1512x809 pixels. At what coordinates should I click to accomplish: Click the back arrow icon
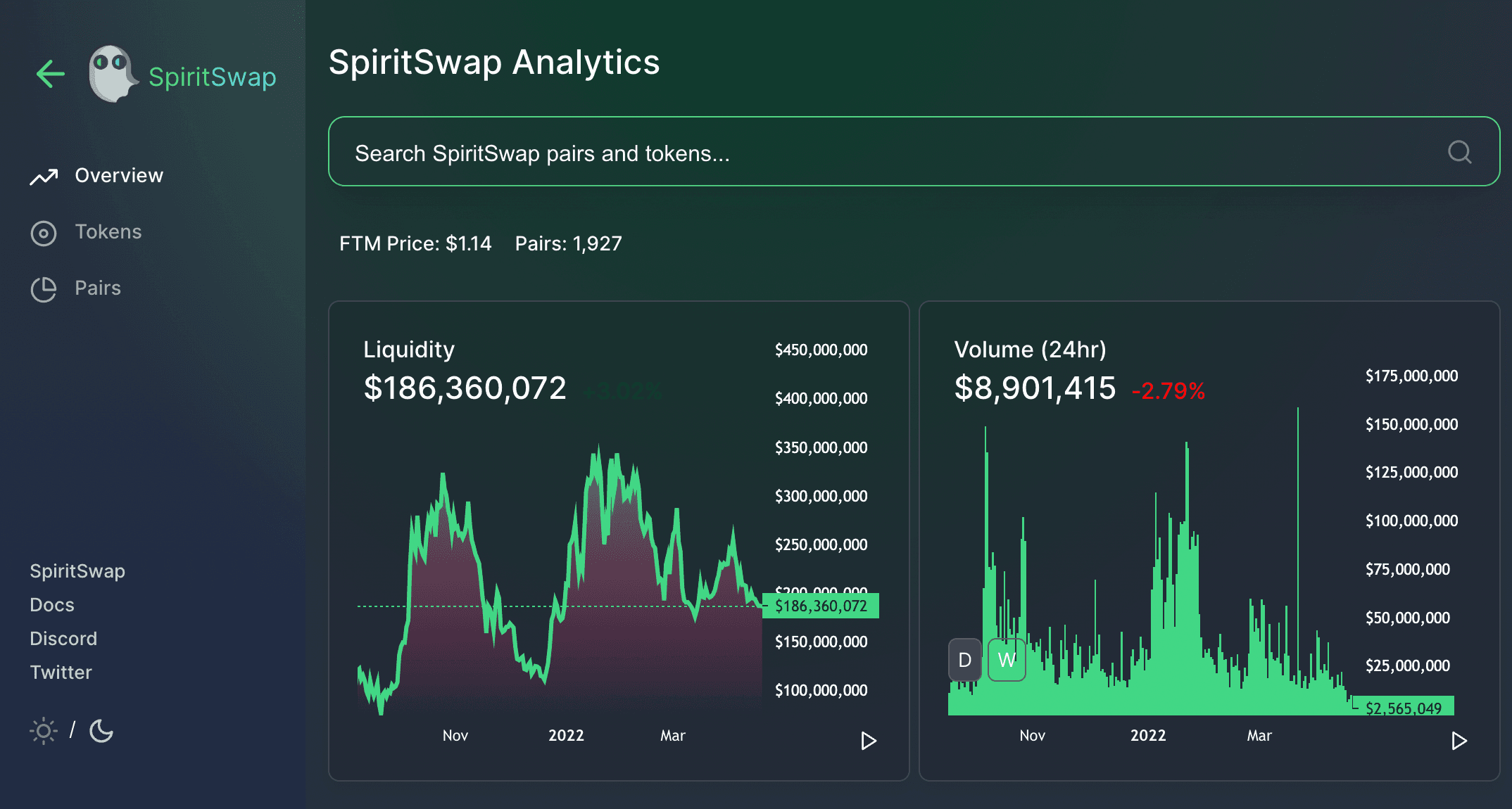pyautogui.click(x=51, y=74)
